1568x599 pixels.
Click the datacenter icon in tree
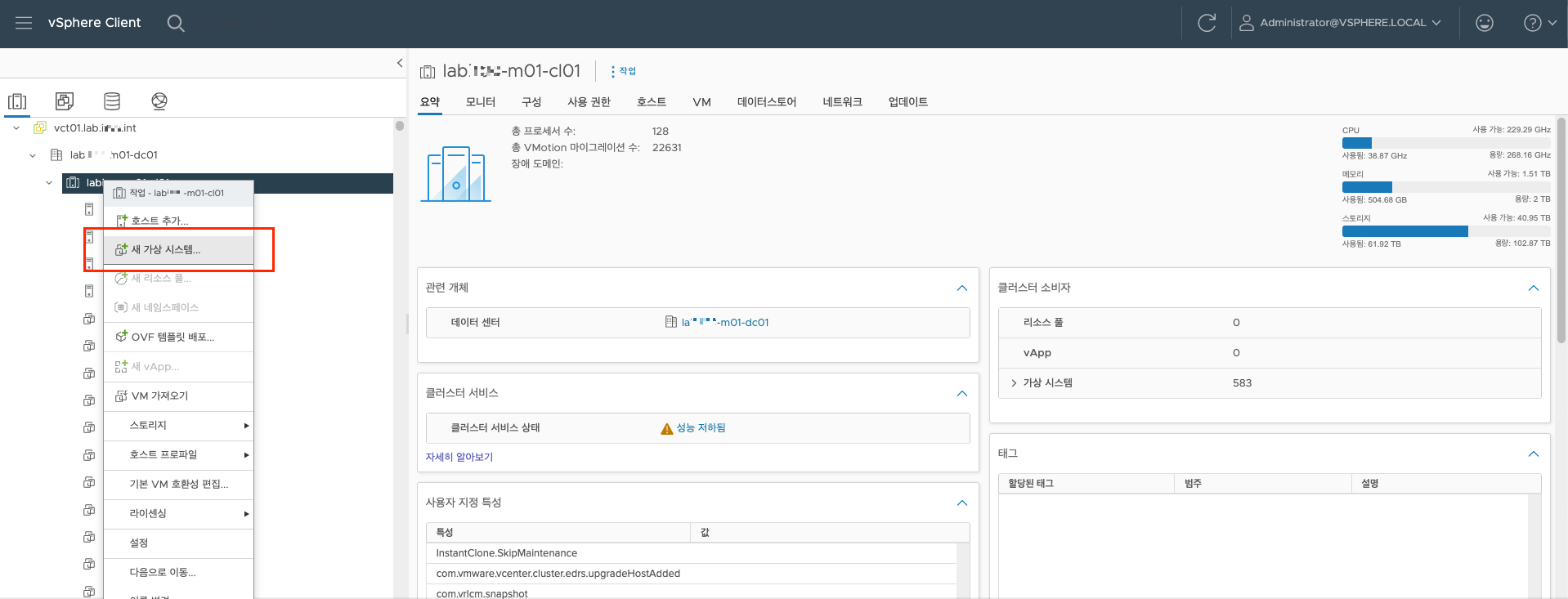(x=56, y=154)
